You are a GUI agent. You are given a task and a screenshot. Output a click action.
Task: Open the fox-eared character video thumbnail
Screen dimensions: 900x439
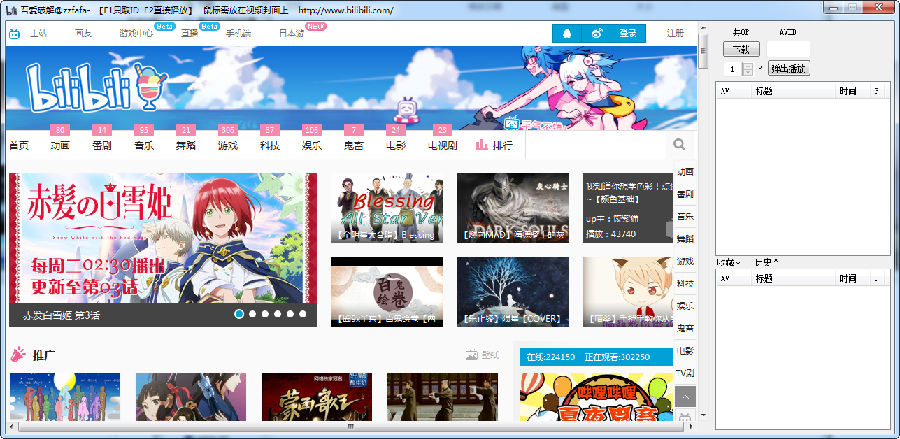(627, 292)
